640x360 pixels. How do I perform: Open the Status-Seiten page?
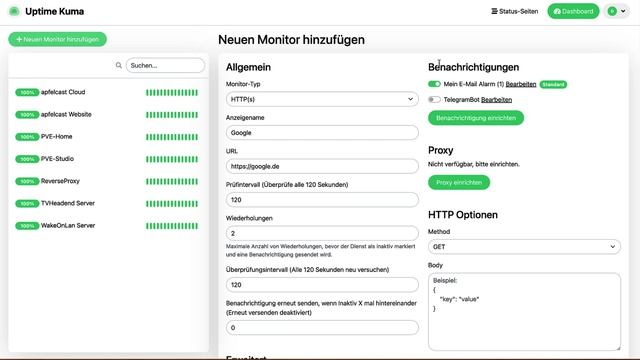point(514,11)
